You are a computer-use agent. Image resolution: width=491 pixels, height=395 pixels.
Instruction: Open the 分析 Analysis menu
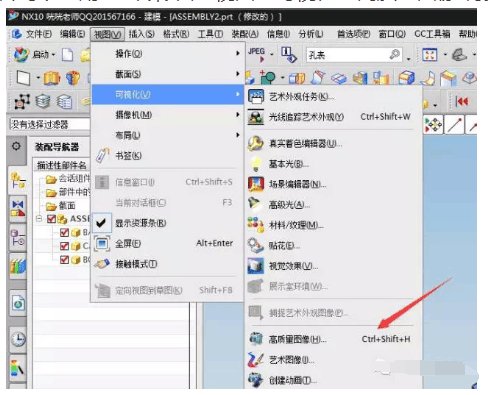(311, 34)
